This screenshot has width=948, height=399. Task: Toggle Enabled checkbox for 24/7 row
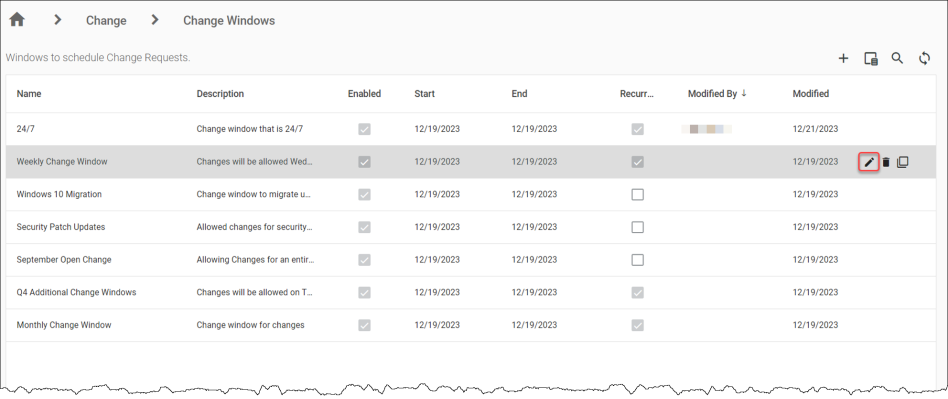click(x=364, y=129)
